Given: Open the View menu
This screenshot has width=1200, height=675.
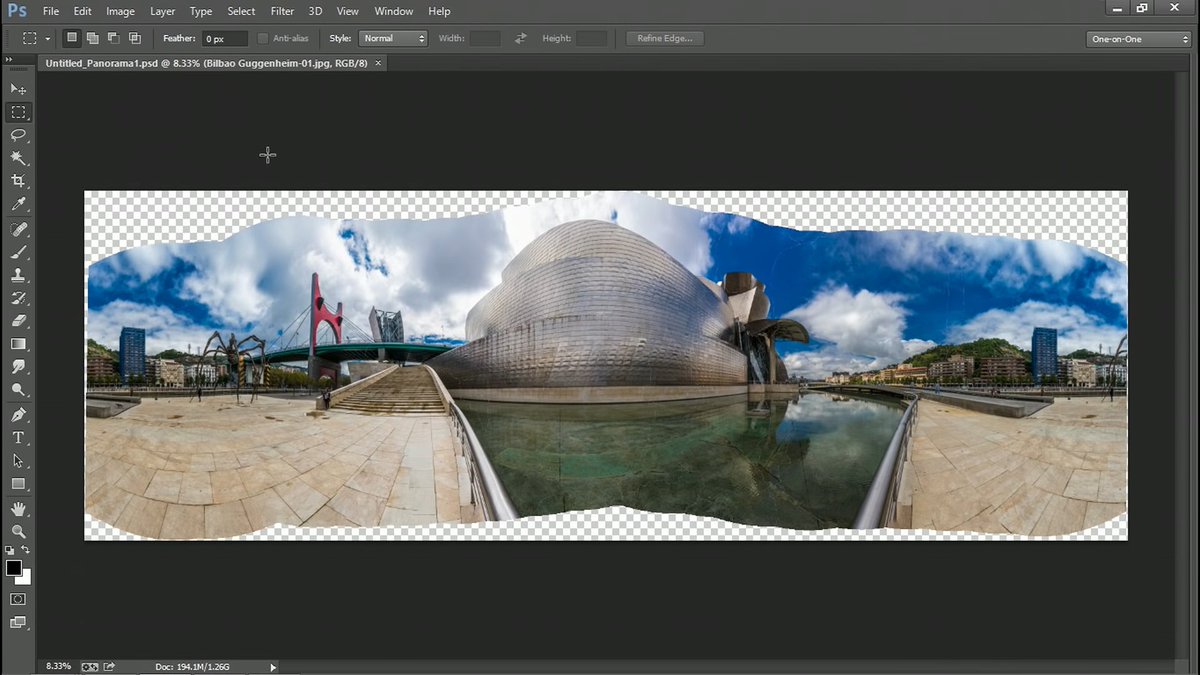Looking at the screenshot, I should 347,11.
